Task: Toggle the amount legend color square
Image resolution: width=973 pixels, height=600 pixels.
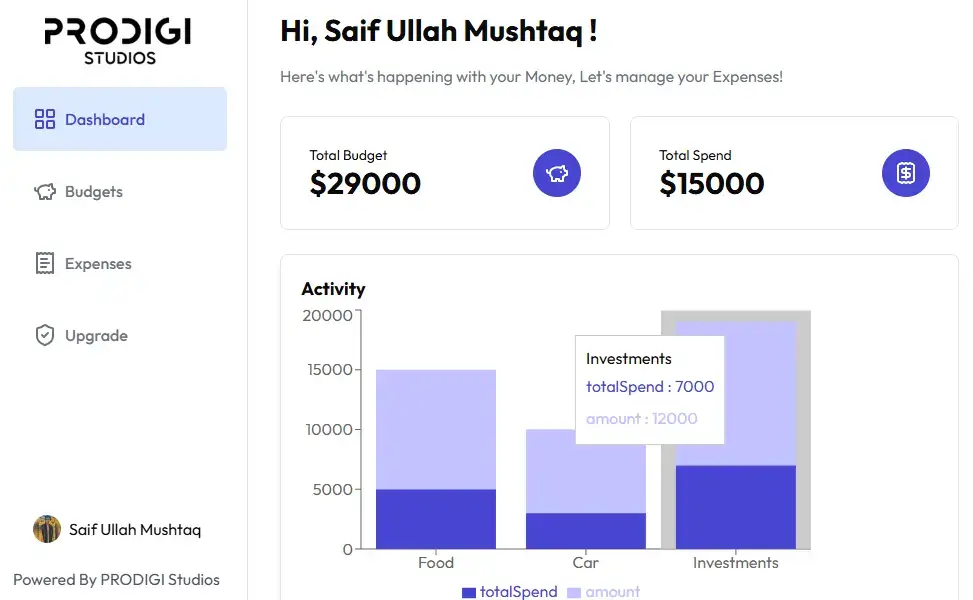Action: [574, 593]
